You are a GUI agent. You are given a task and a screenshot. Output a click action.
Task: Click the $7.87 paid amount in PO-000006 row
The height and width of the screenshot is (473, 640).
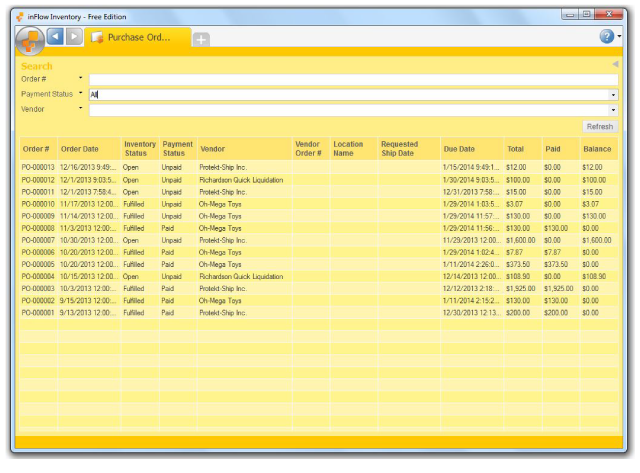(x=552, y=252)
